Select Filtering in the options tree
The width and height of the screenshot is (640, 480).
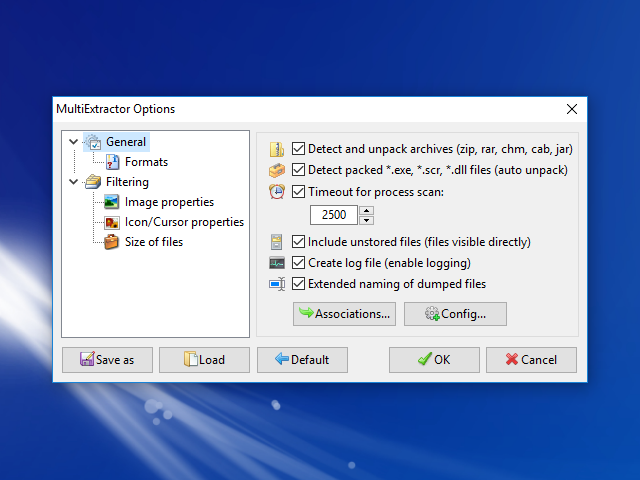(127, 182)
